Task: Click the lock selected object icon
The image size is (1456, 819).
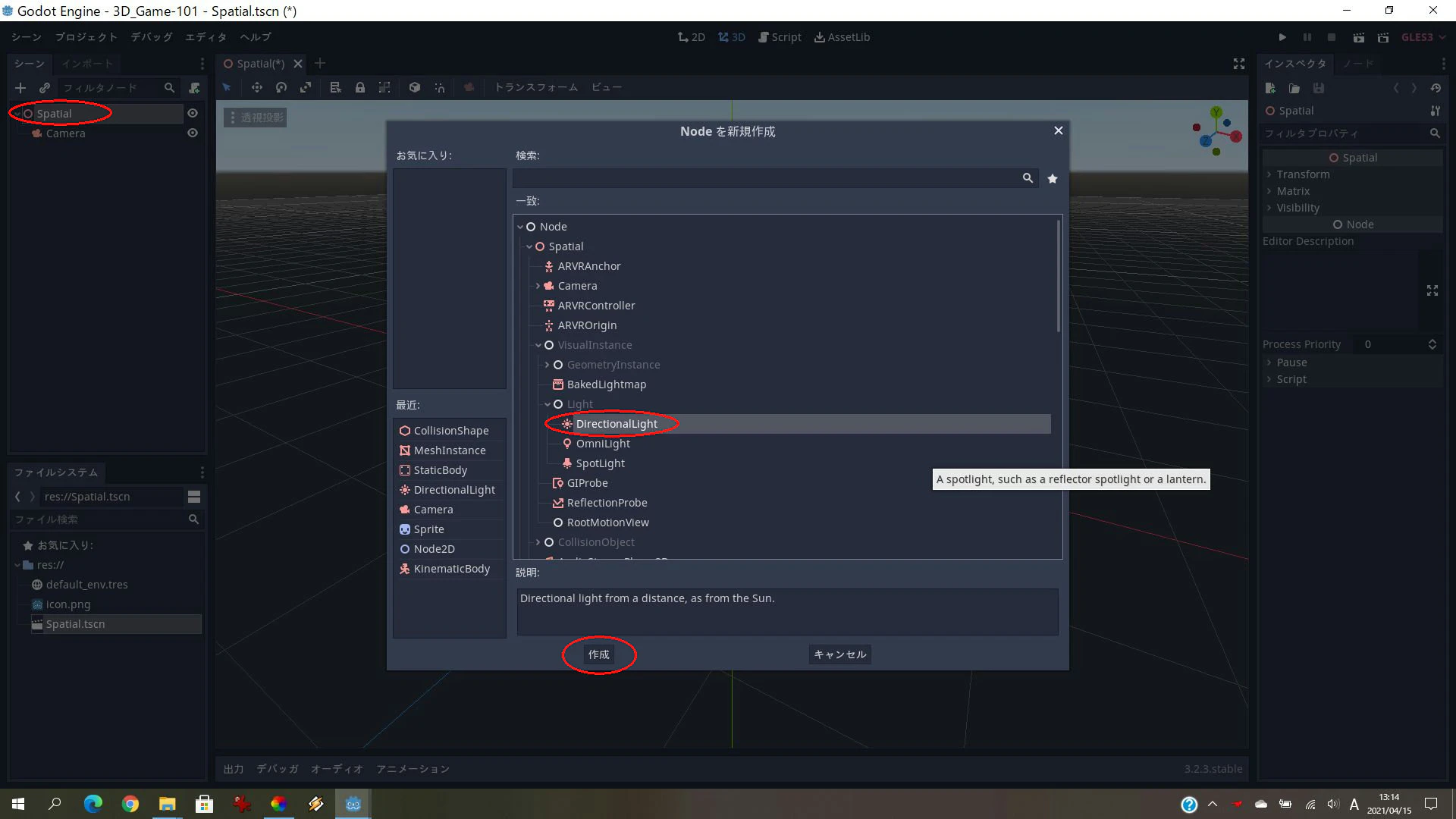Action: coord(360,87)
